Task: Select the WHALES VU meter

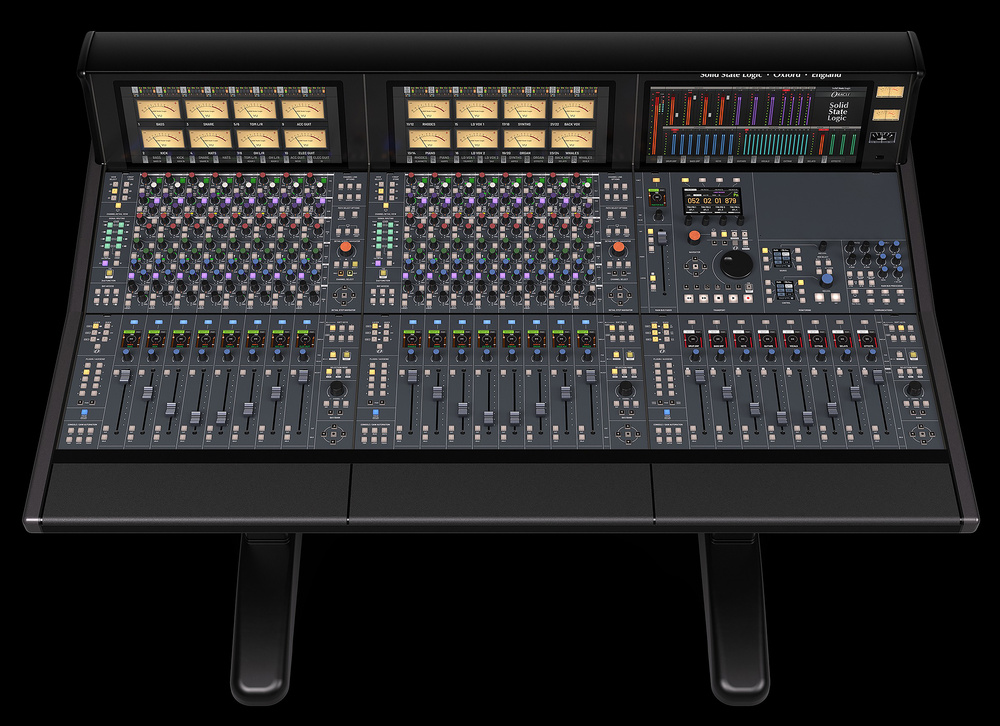Action: 570,139
